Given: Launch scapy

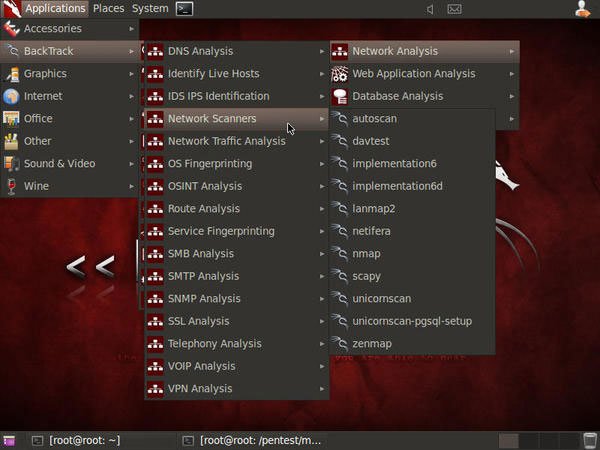Looking at the screenshot, I should [412, 276].
